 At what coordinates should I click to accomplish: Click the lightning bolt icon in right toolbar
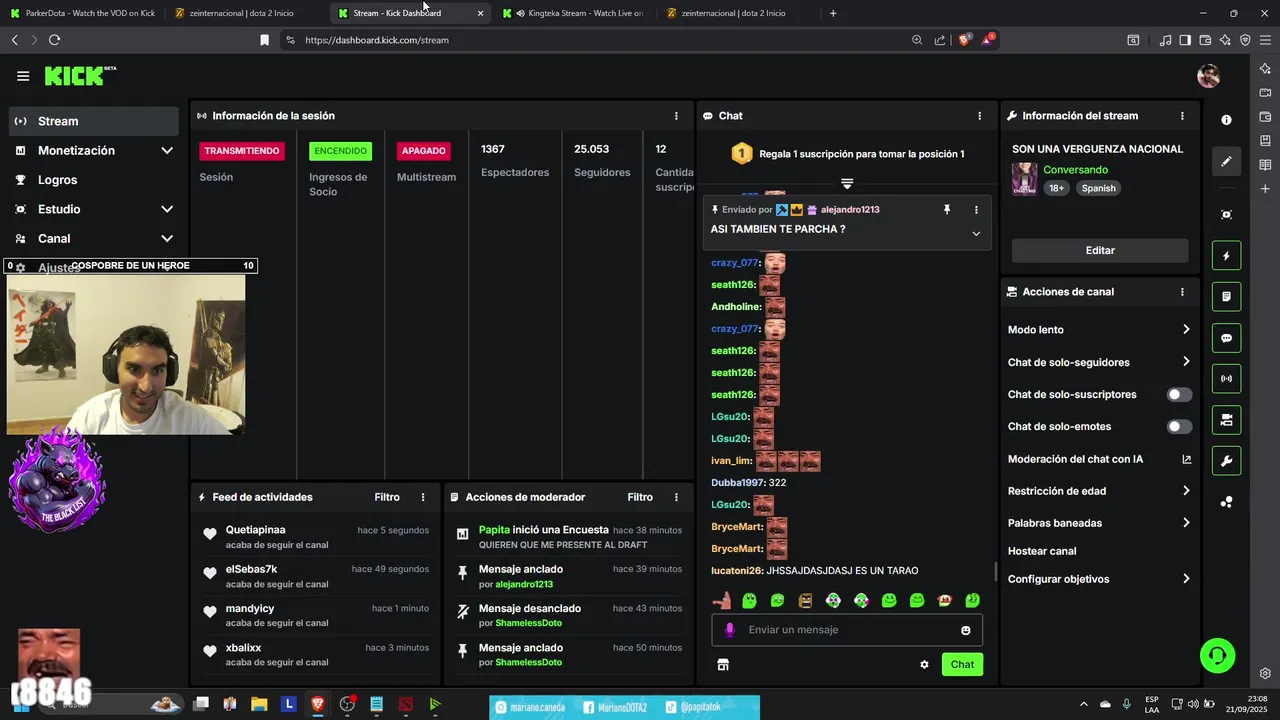tap(1226, 255)
